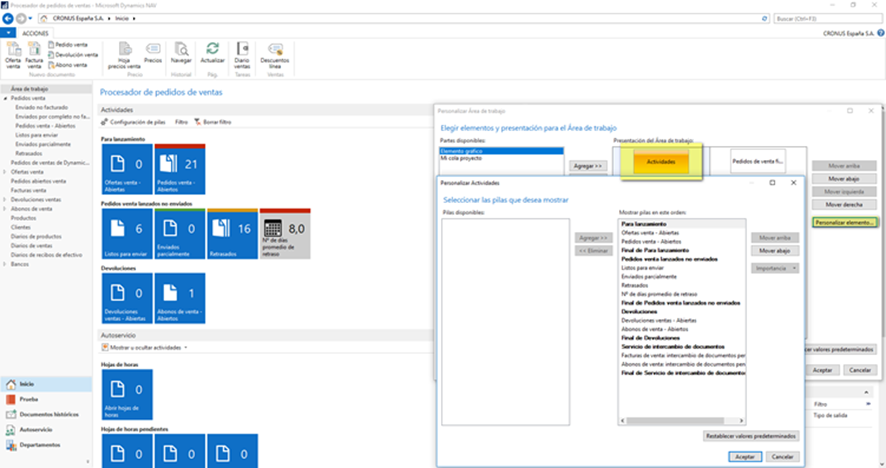Open Documentos históricos in navigation pane
This screenshot has height=468, width=886.
(46, 415)
